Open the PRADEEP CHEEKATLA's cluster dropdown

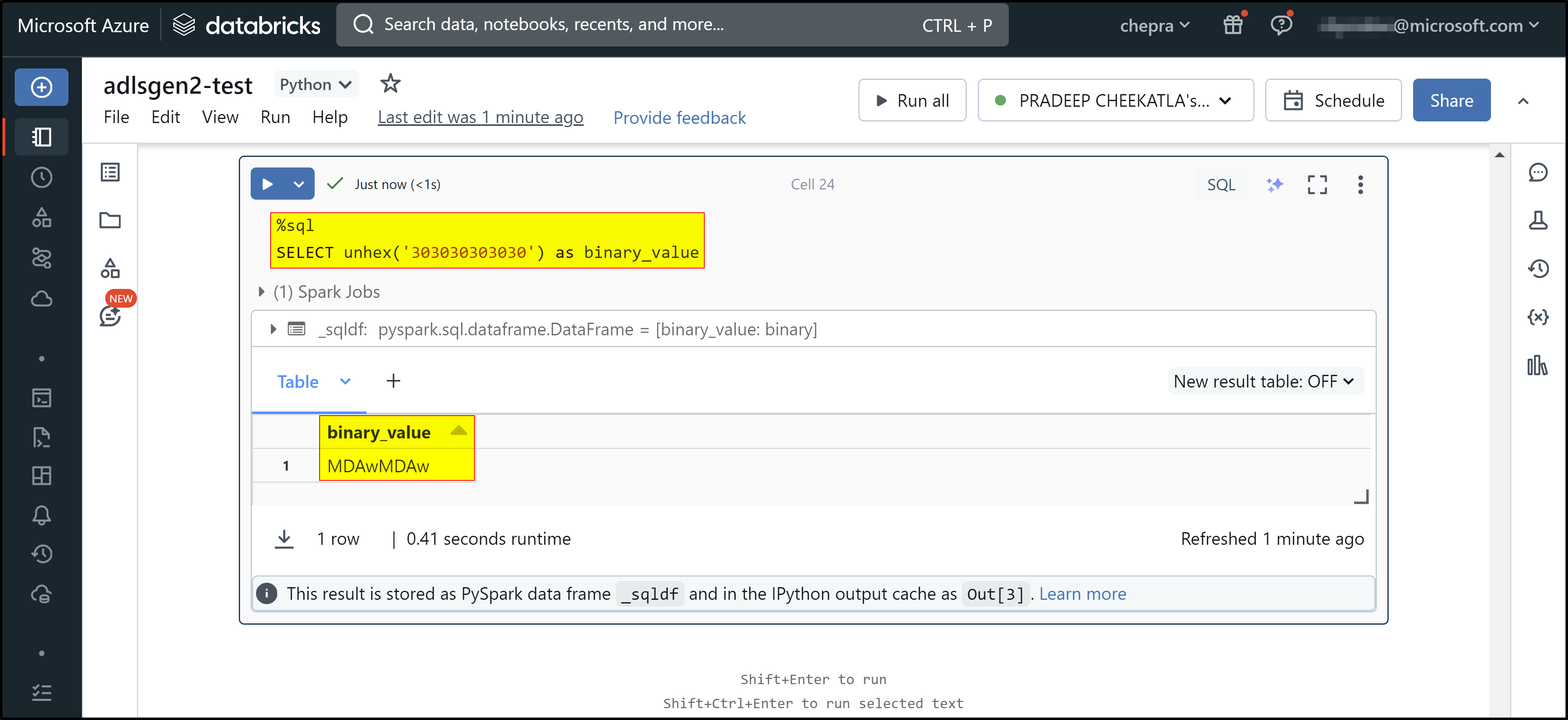pyautogui.click(x=1114, y=100)
